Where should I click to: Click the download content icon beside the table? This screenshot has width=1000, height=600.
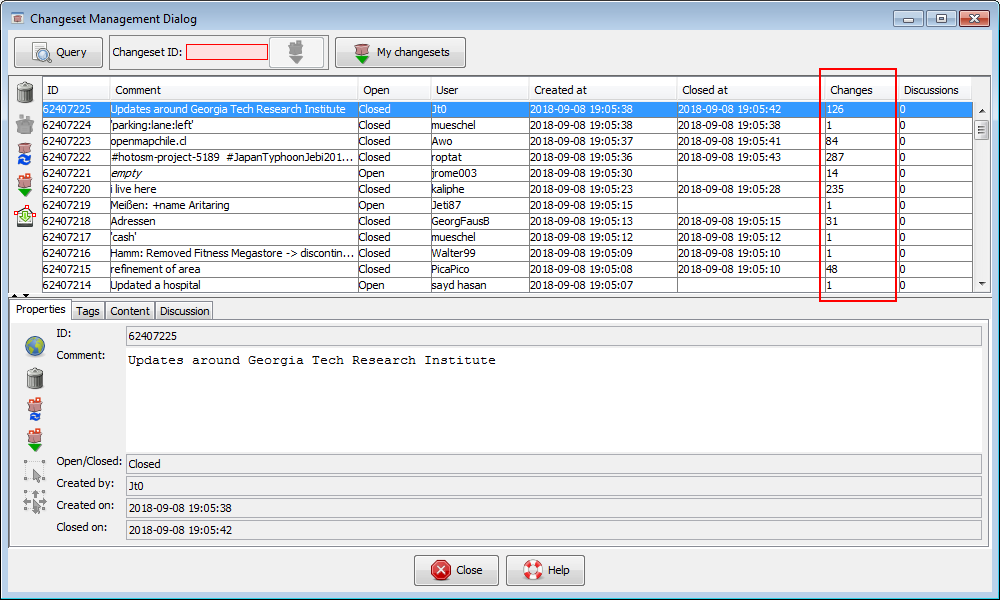tap(26, 185)
